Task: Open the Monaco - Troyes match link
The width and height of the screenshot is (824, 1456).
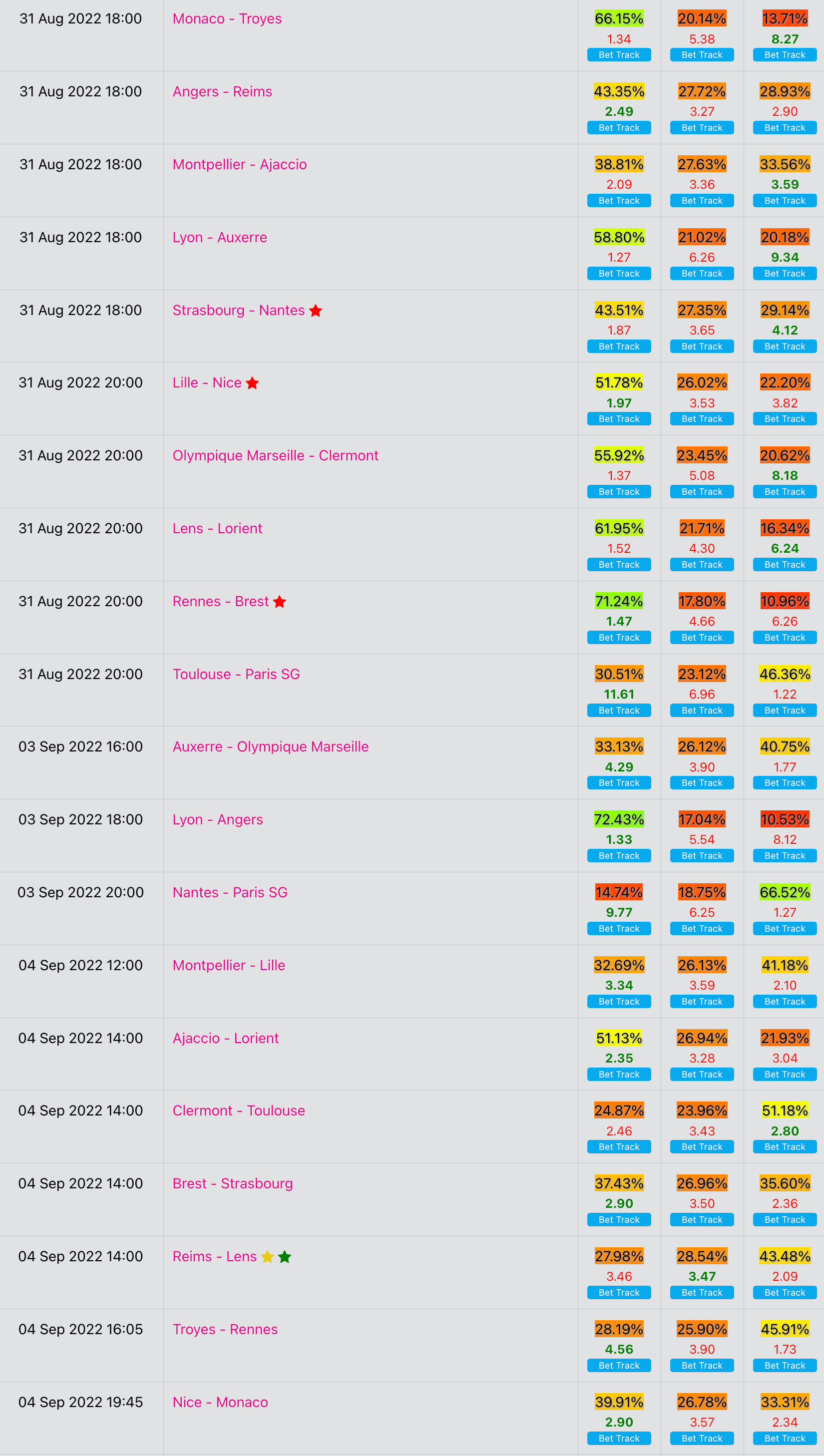Action: click(227, 18)
